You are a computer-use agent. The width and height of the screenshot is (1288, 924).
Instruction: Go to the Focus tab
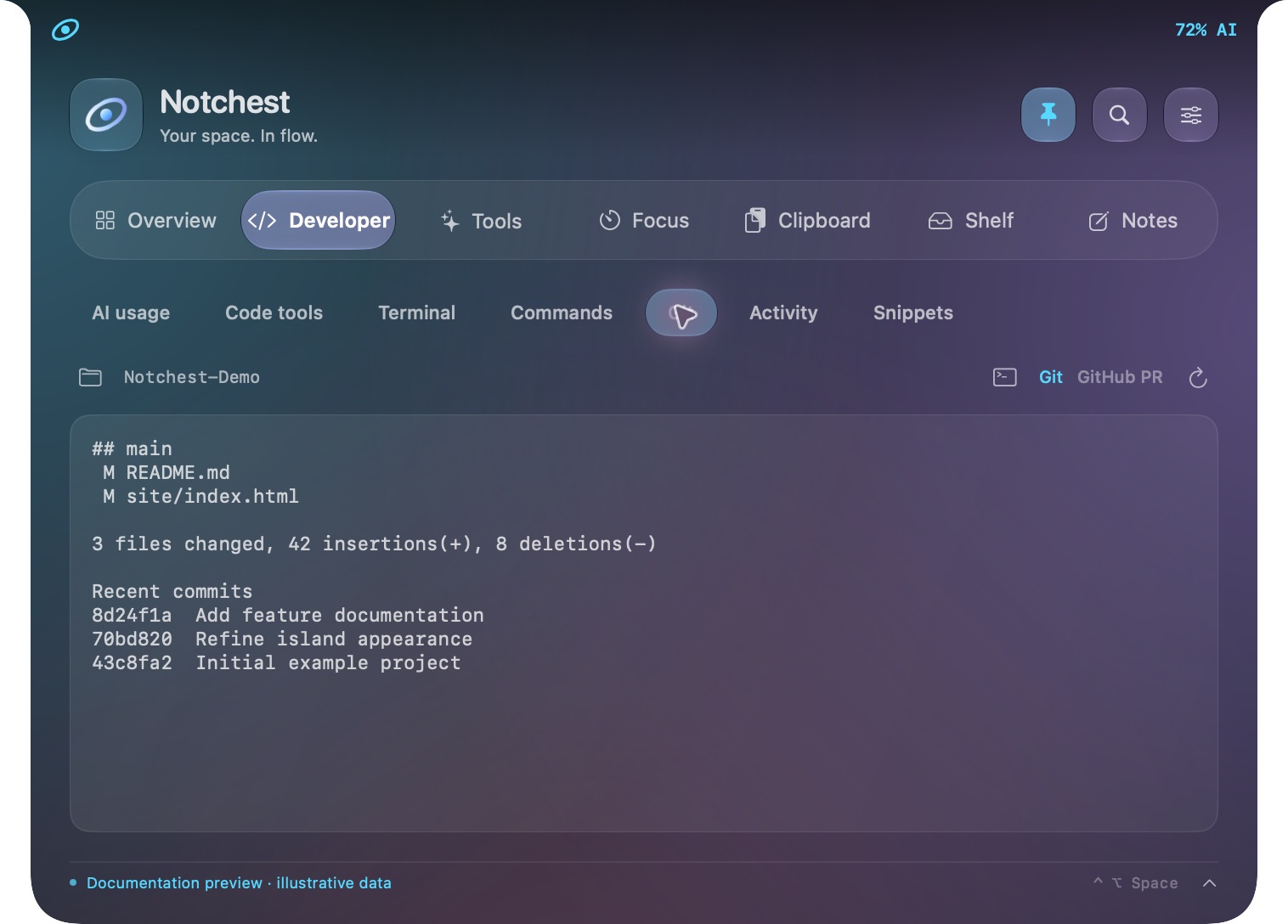coord(644,221)
